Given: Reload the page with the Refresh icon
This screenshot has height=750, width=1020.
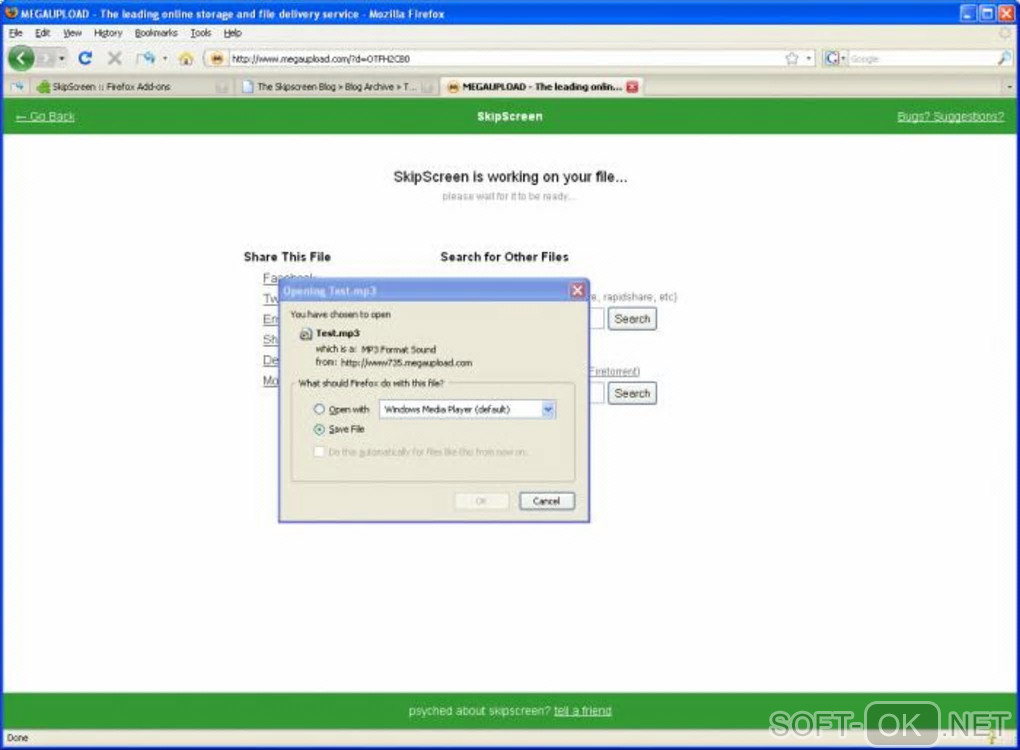Looking at the screenshot, I should 85,59.
